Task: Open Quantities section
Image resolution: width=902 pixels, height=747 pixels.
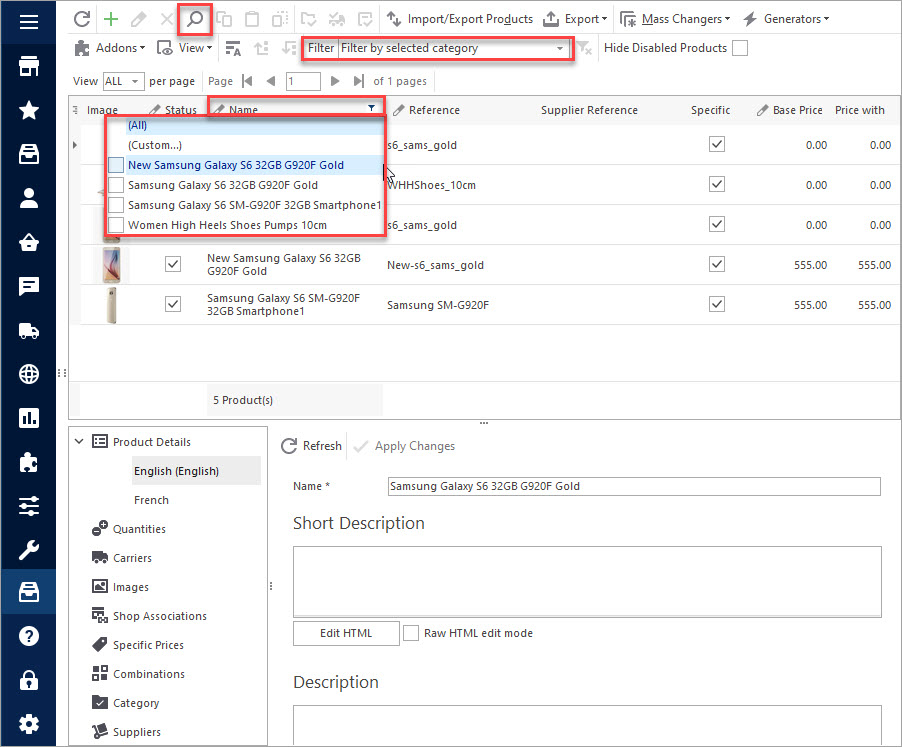Action: tap(129, 528)
